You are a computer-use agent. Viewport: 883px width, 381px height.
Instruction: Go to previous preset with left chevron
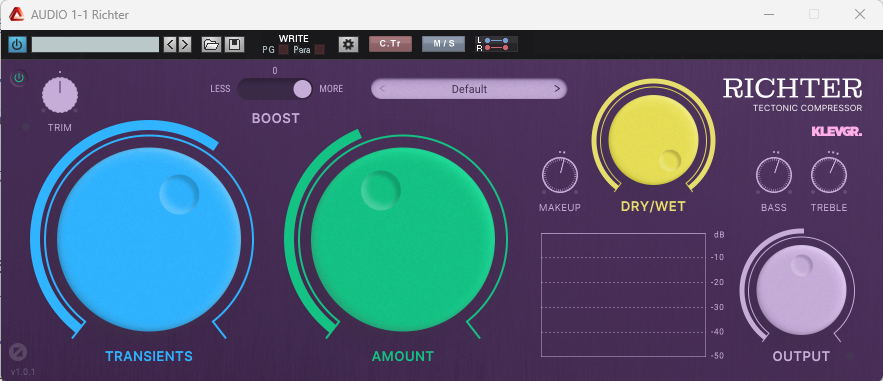click(x=382, y=89)
